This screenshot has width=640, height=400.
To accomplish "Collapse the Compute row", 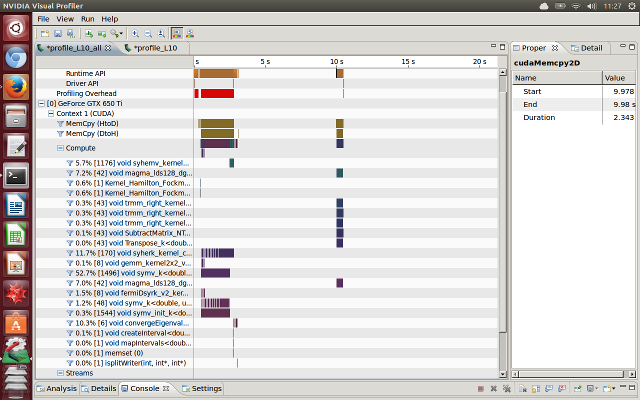I will (x=60, y=148).
